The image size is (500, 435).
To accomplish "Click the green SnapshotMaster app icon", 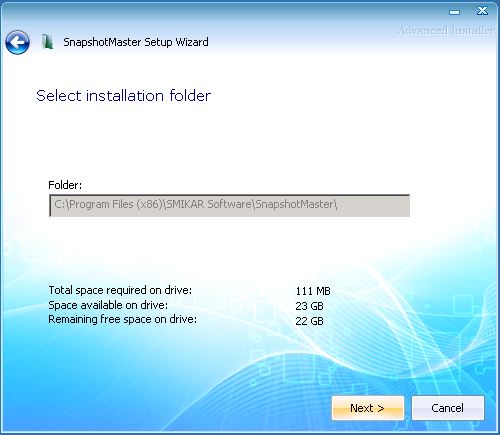I will pyautogui.click(x=47, y=42).
